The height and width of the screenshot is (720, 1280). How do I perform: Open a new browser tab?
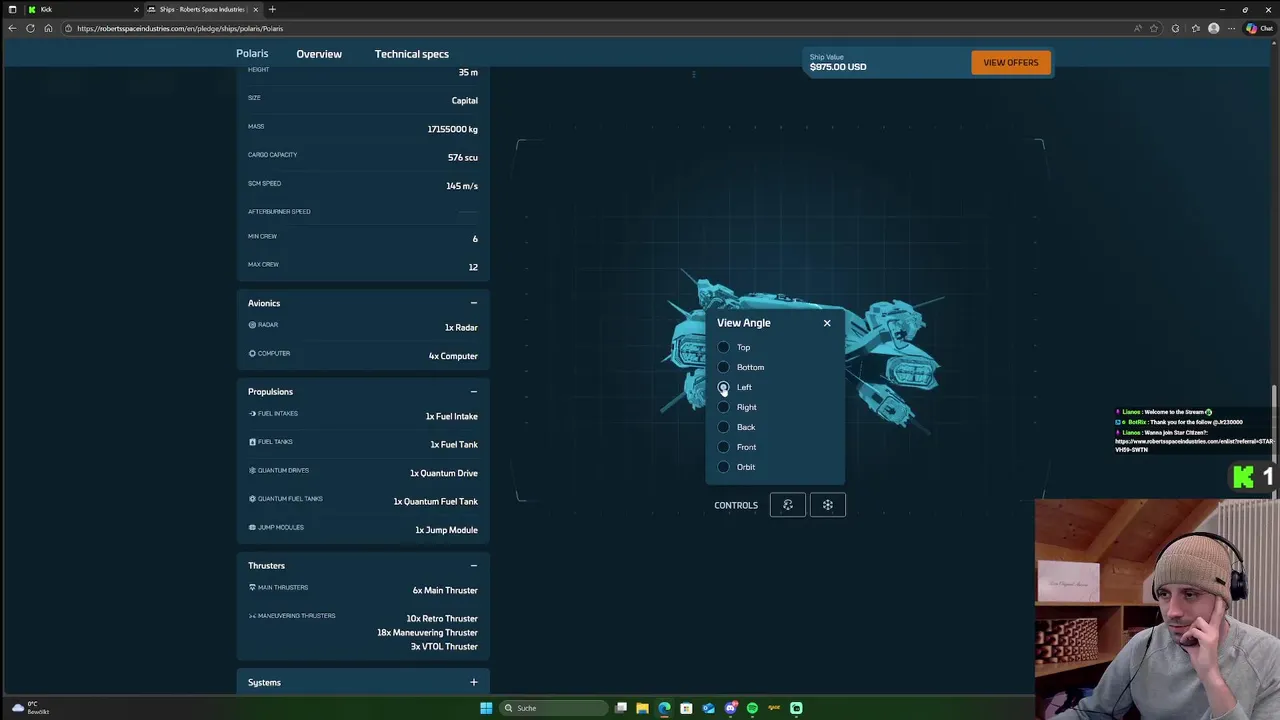(x=272, y=9)
